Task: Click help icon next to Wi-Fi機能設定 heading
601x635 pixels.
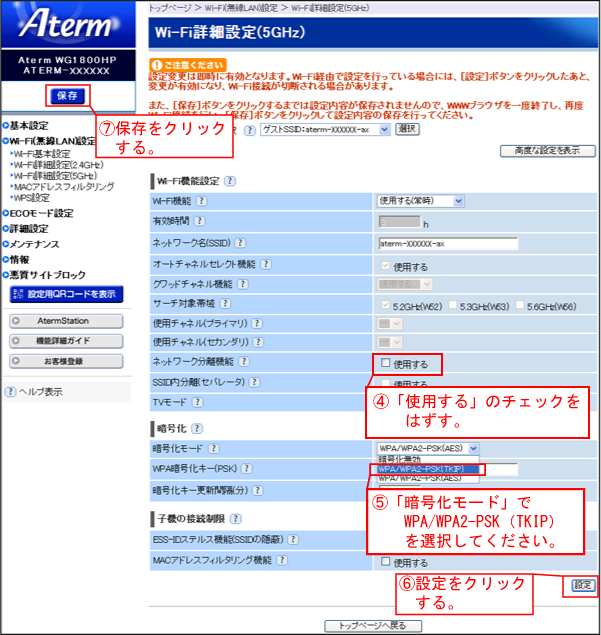Action: click(x=231, y=181)
